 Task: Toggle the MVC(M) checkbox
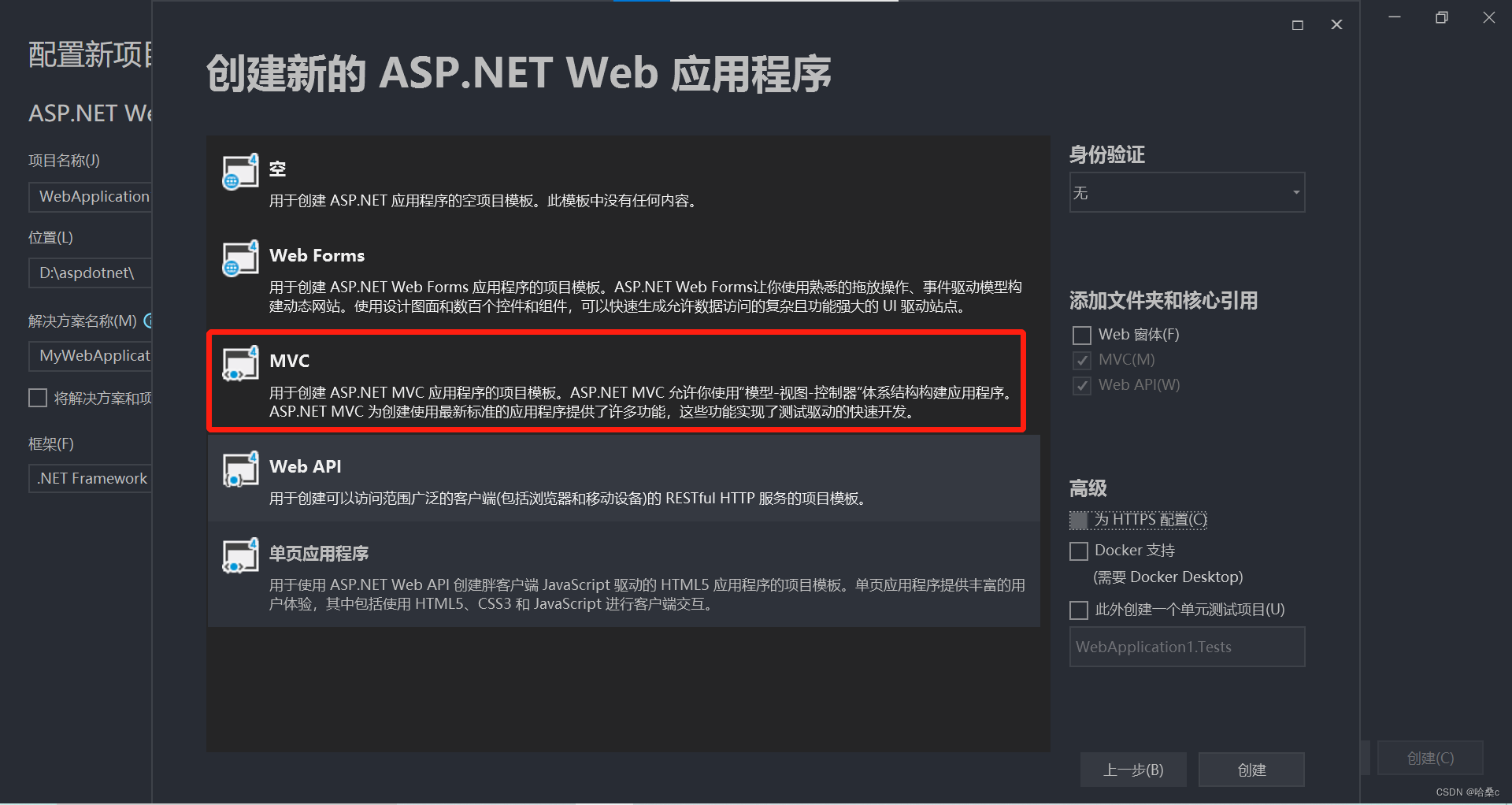(1082, 360)
